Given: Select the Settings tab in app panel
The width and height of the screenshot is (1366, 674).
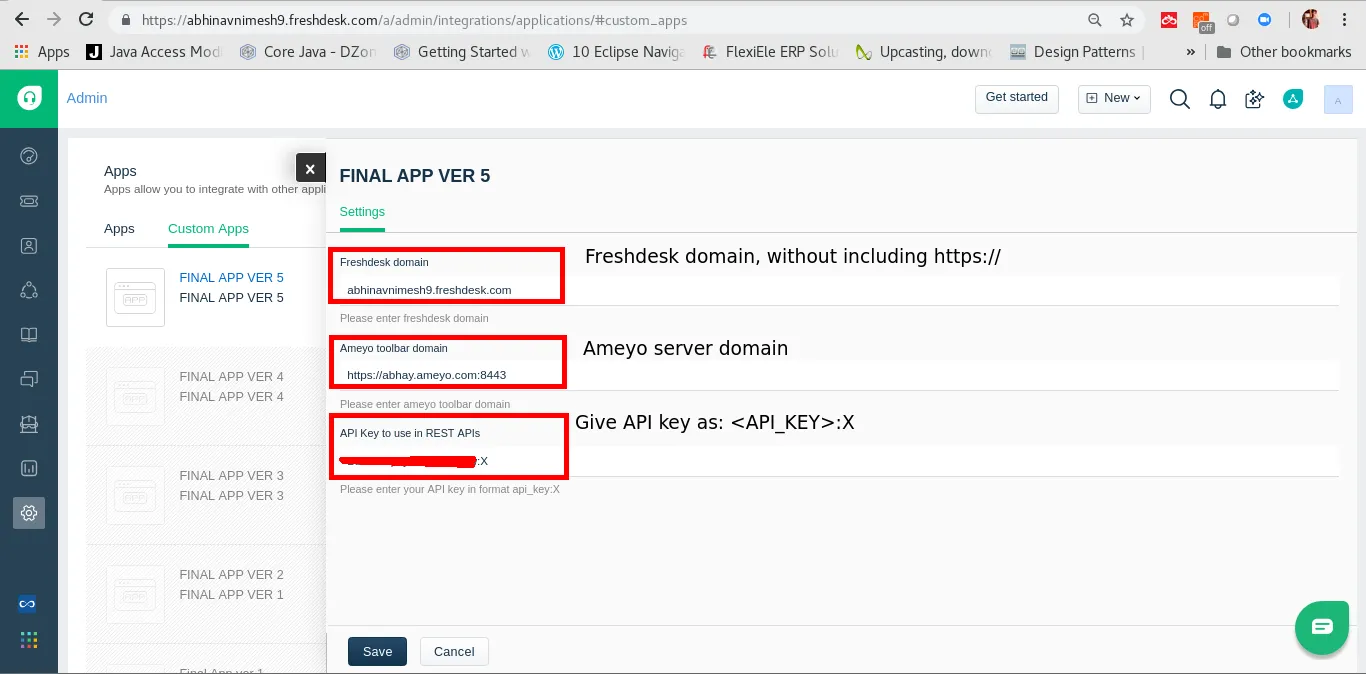Looking at the screenshot, I should [x=362, y=212].
